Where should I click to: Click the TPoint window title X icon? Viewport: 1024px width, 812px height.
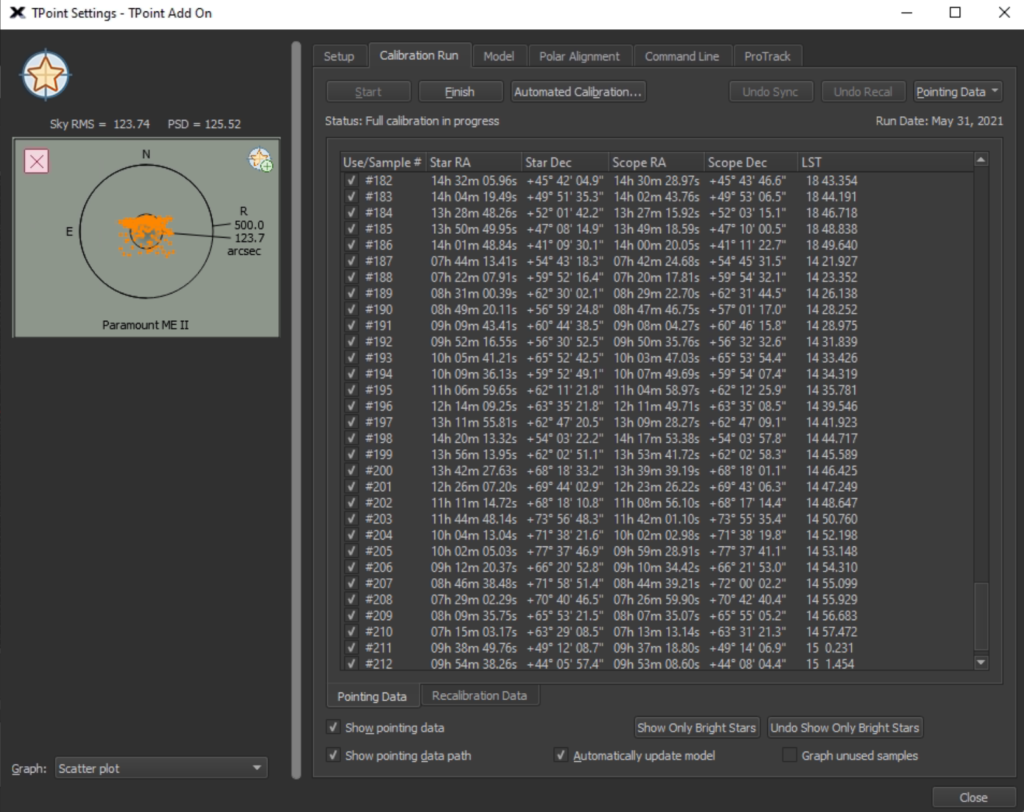pyautogui.click(x=18, y=13)
